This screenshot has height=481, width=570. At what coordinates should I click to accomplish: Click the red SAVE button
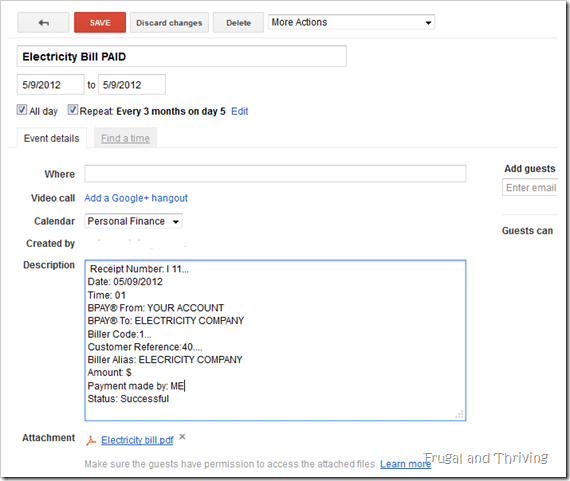click(x=100, y=23)
